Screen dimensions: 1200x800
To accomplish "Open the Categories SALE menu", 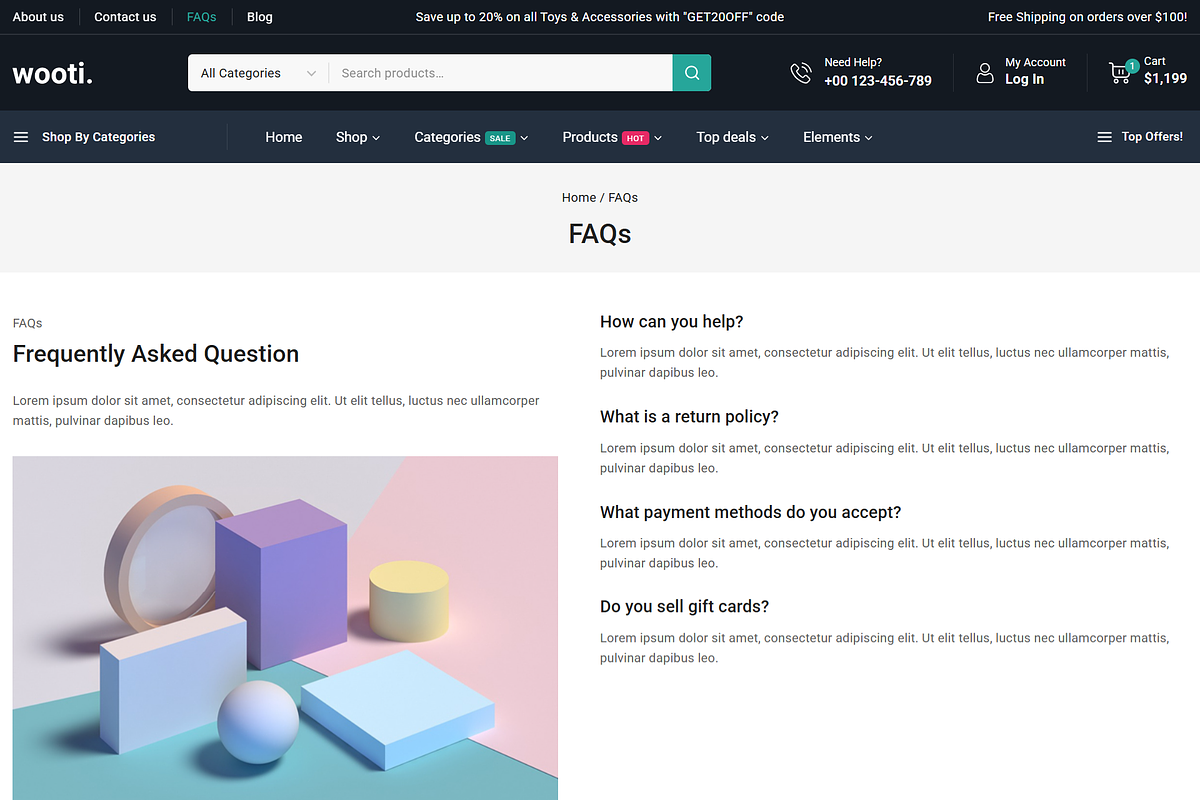I will point(471,137).
